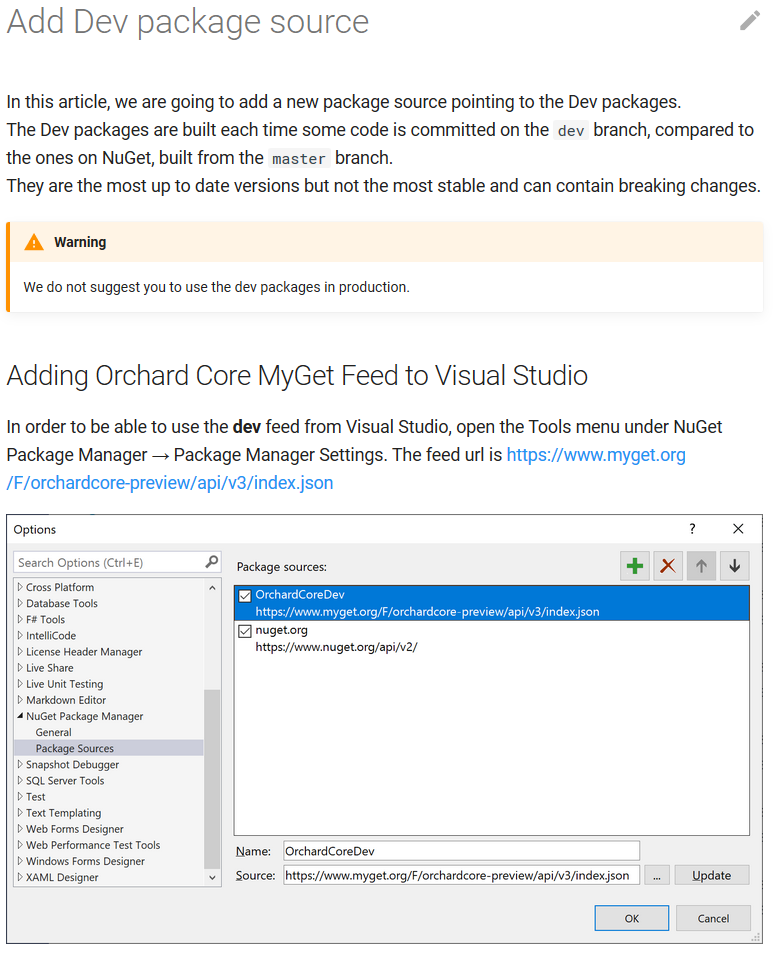Viewport: 776px width, 956px height.
Task: Click the 'dev' inline code text
Action: coord(571,130)
